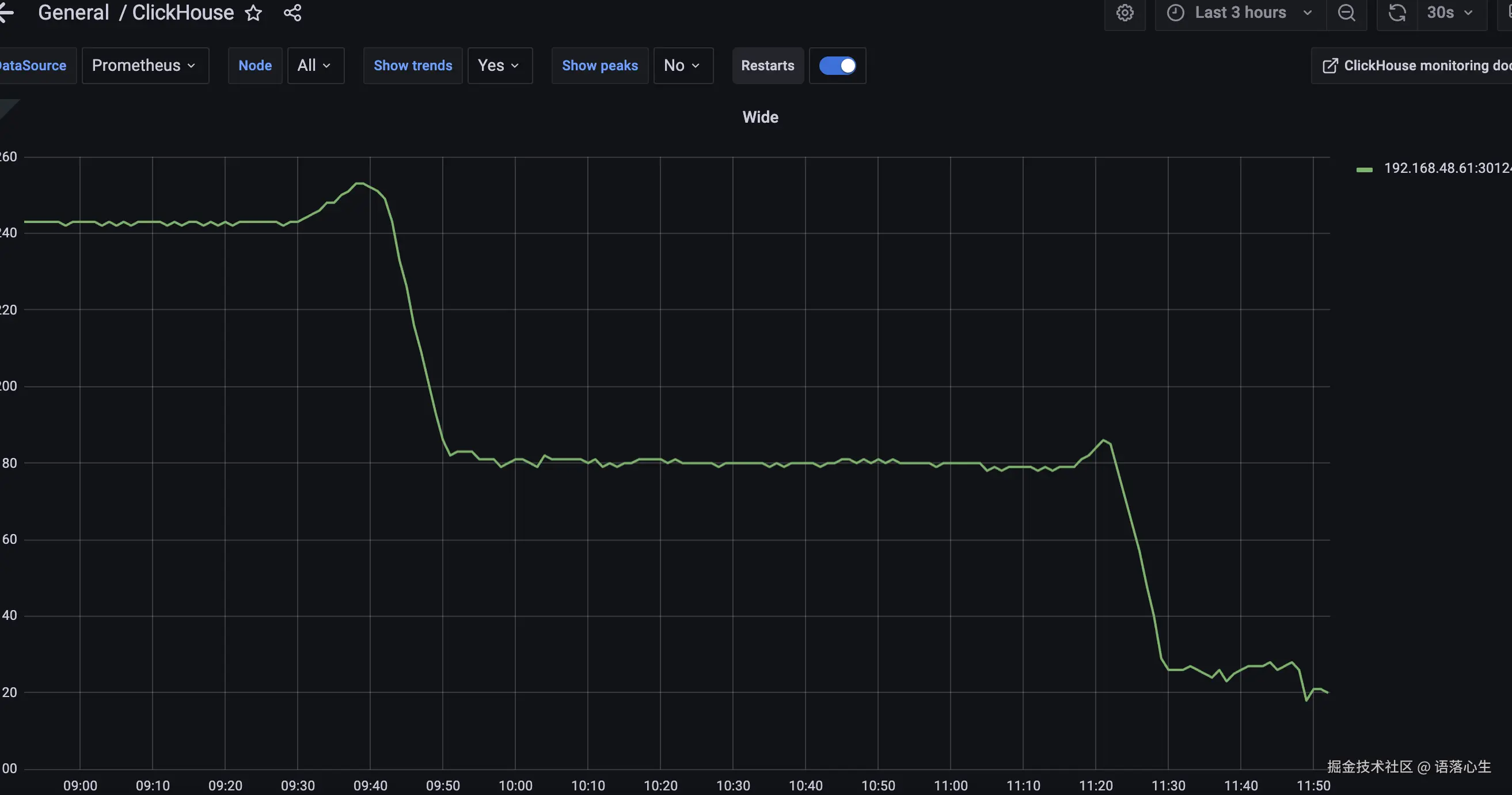The image size is (1512, 795).
Task: Open the Prometheus datasource dropdown
Action: (x=145, y=66)
